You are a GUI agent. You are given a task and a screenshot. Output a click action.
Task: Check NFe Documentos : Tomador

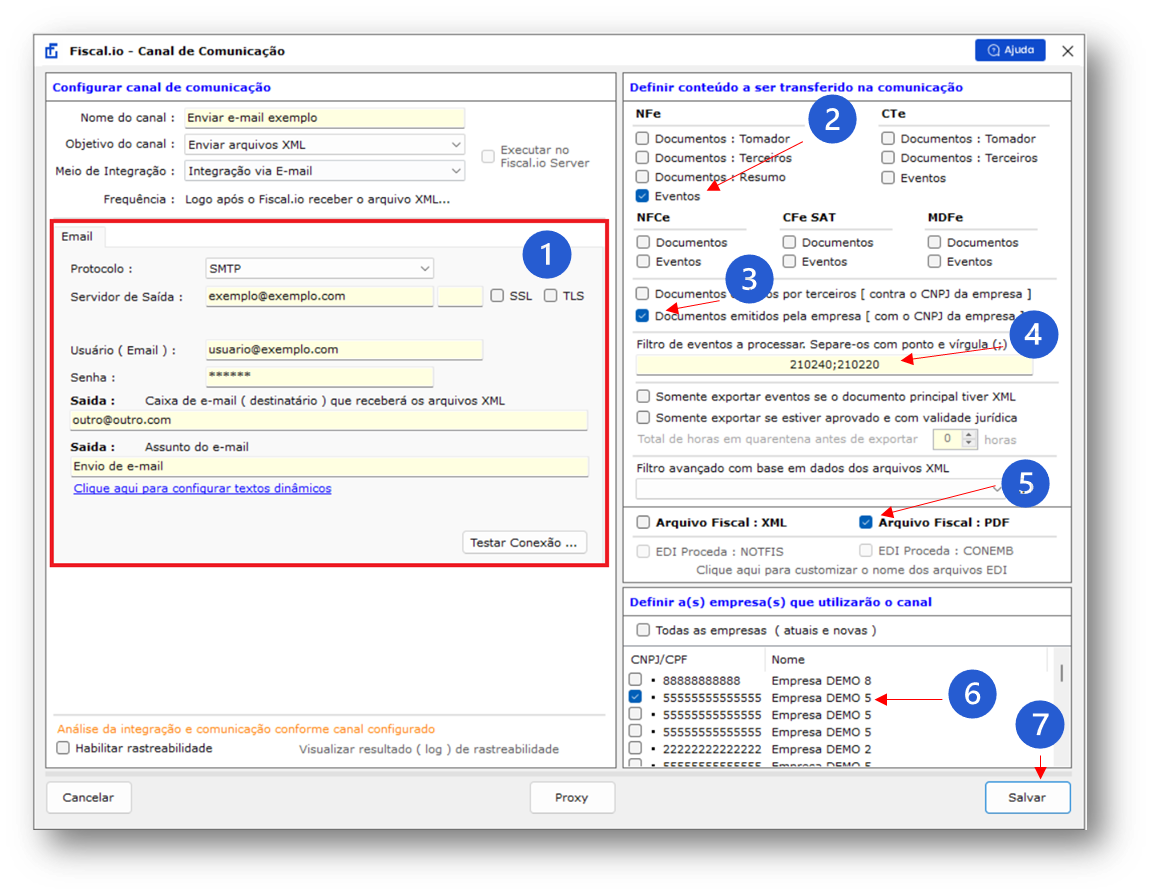[643, 138]
